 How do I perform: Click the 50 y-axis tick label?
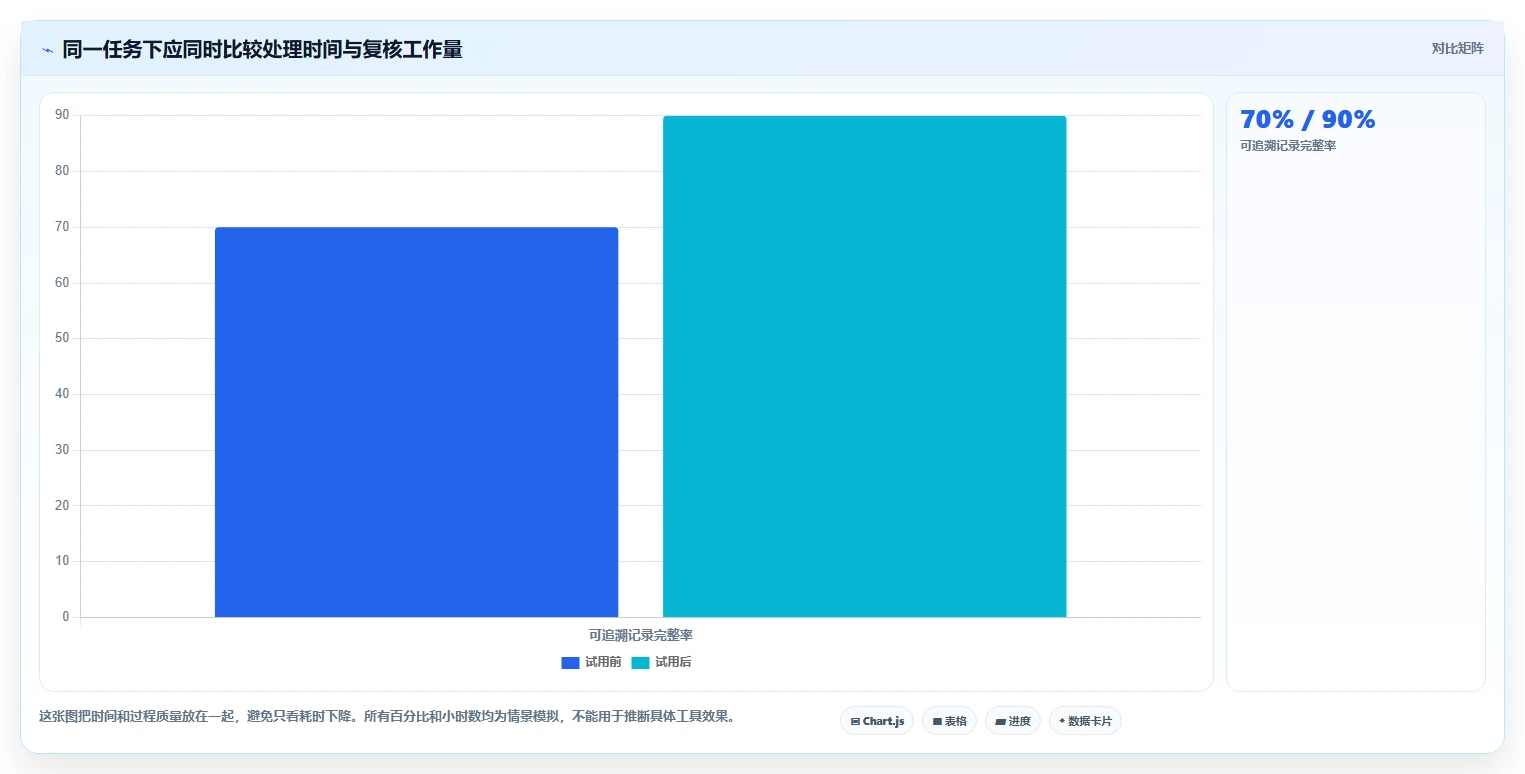pyautogui.click(x=62, y=338)
